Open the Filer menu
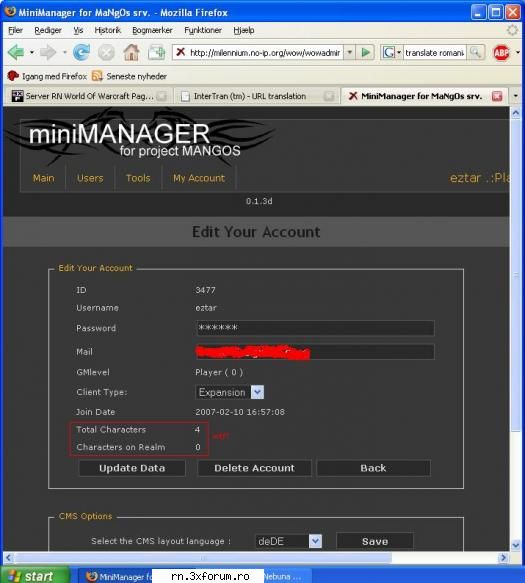The height and width of the screenshot is (583, 525). click(x=16, y=30)
